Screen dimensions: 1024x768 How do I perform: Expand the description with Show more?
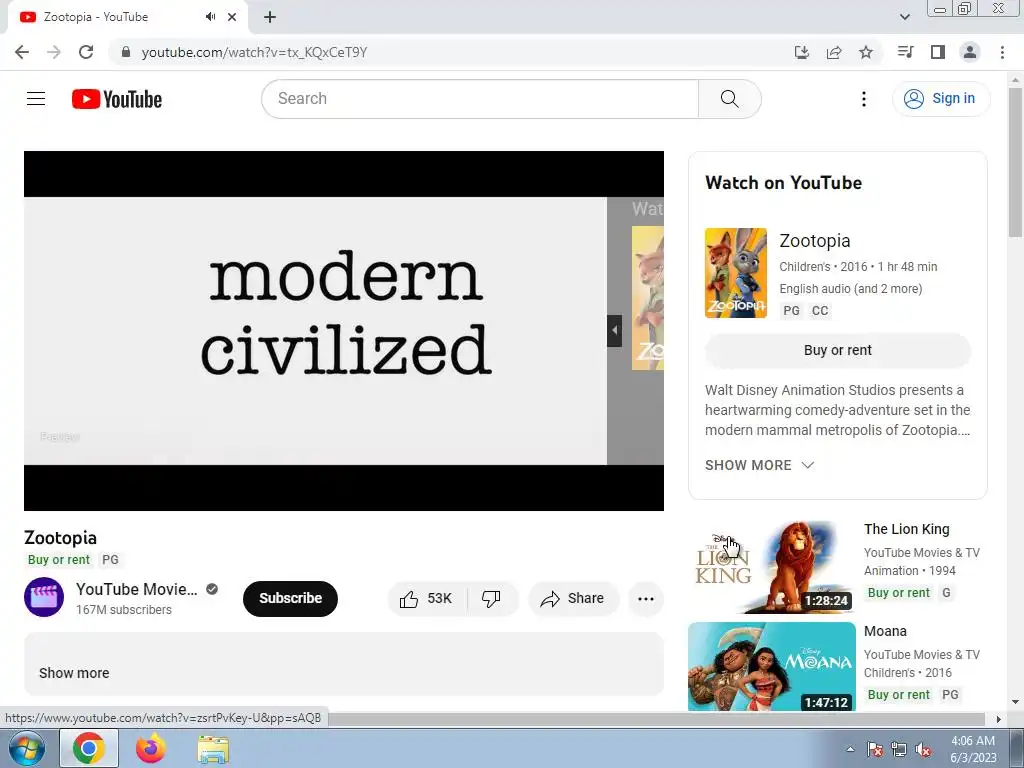74,673
